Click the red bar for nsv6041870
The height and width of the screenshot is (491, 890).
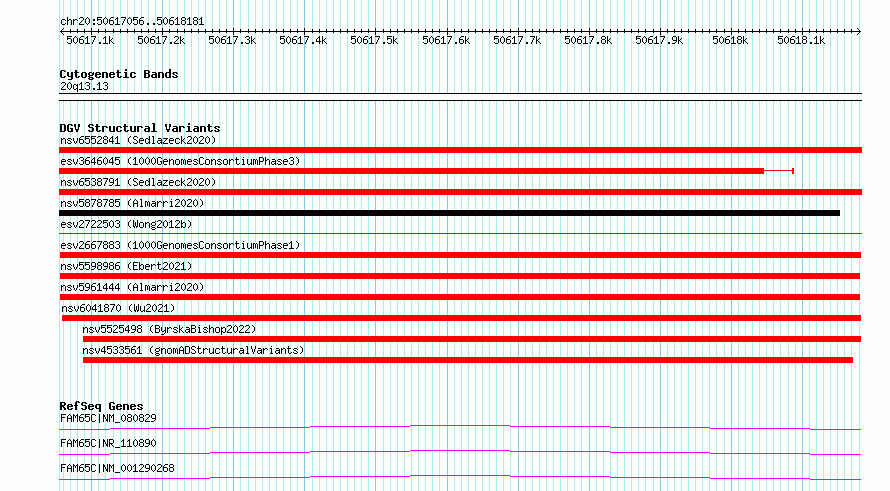click(461, 318)
